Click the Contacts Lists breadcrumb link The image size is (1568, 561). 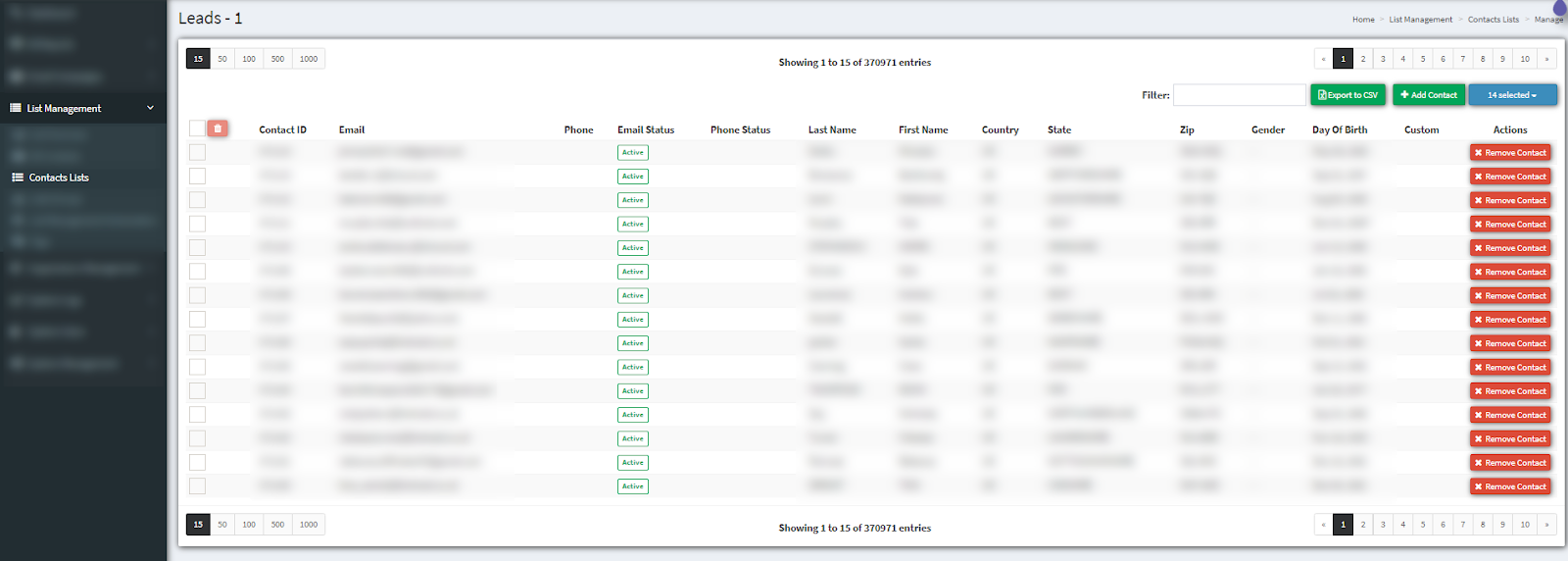[x=1493, y=20]
